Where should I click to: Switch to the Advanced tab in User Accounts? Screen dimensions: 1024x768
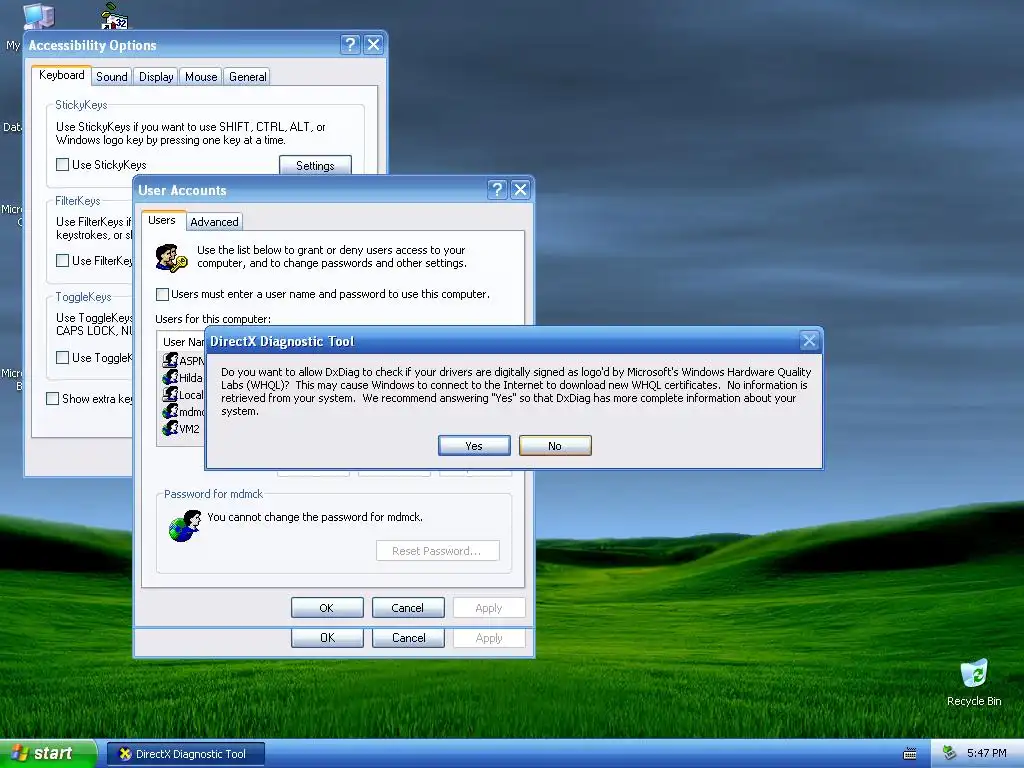click(x=214, y=221)
